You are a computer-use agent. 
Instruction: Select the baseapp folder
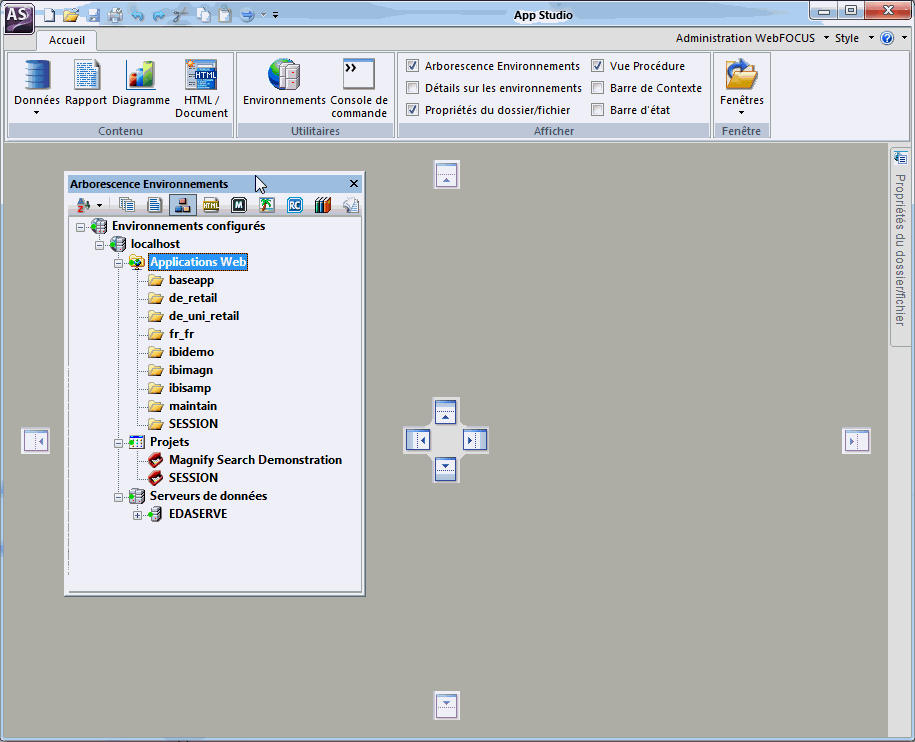[191, 280]
